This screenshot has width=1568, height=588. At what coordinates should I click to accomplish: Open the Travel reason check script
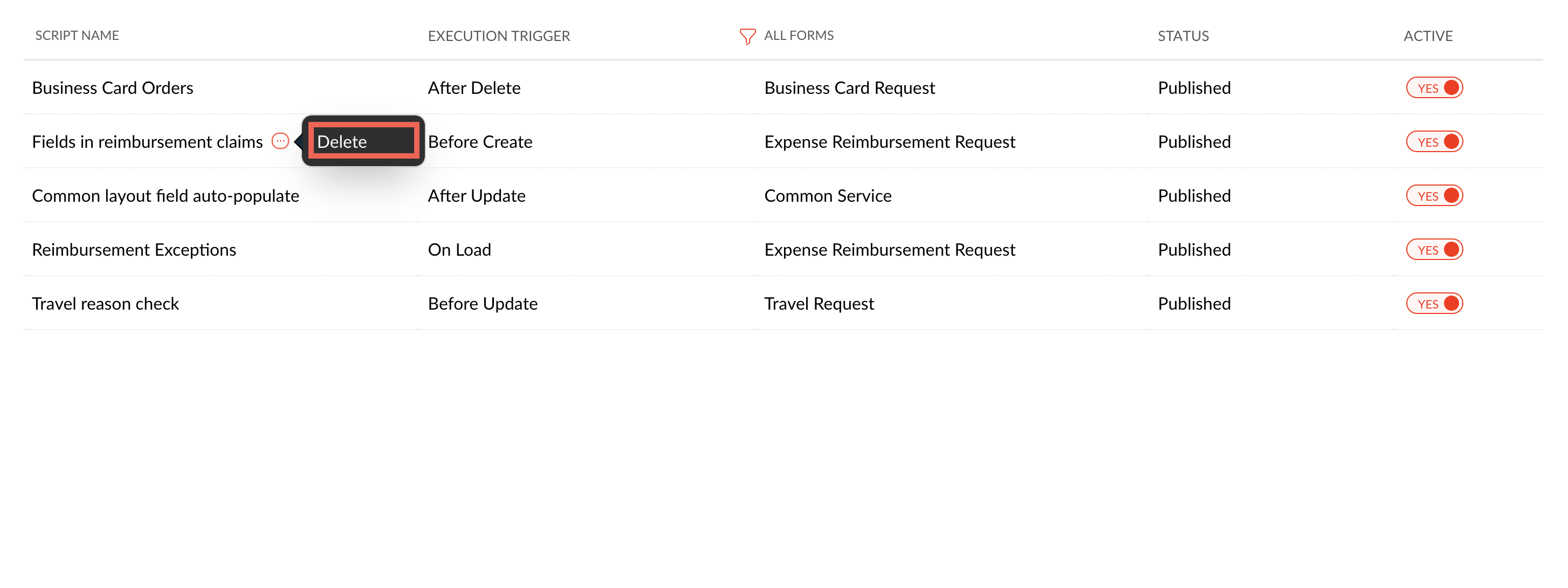(x=105, y=304)
